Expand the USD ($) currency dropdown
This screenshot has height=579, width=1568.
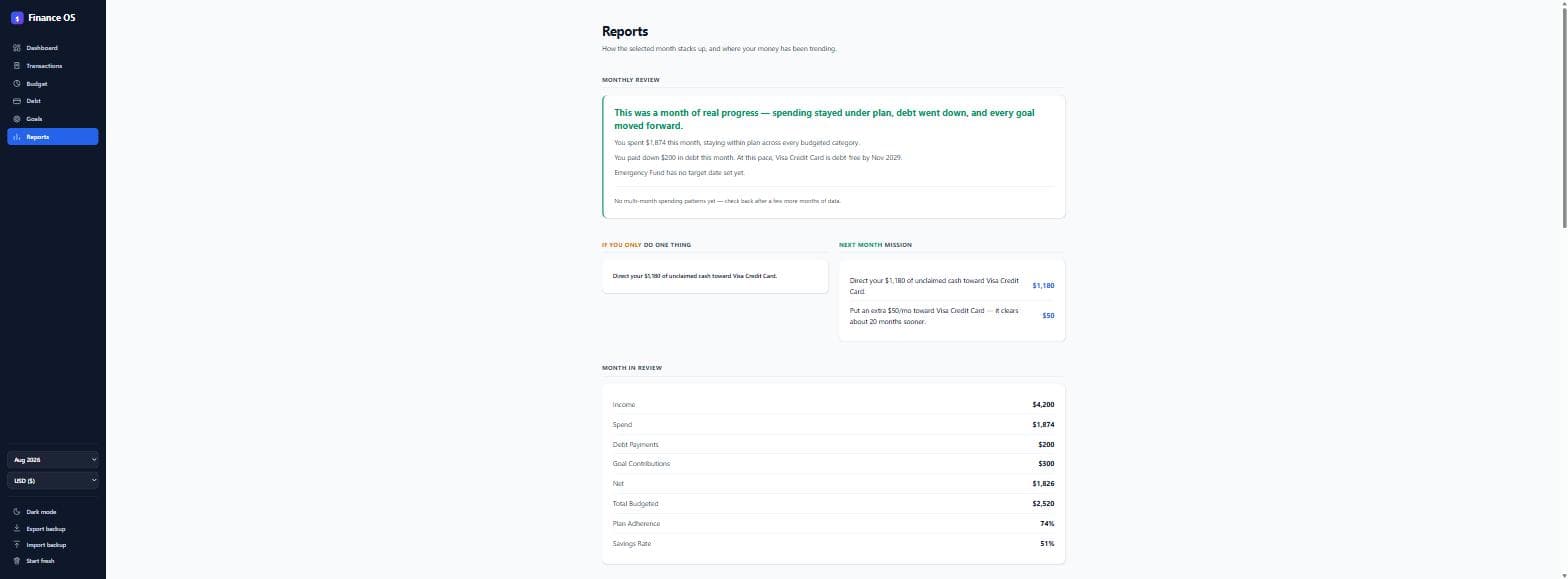coord(53,481)
